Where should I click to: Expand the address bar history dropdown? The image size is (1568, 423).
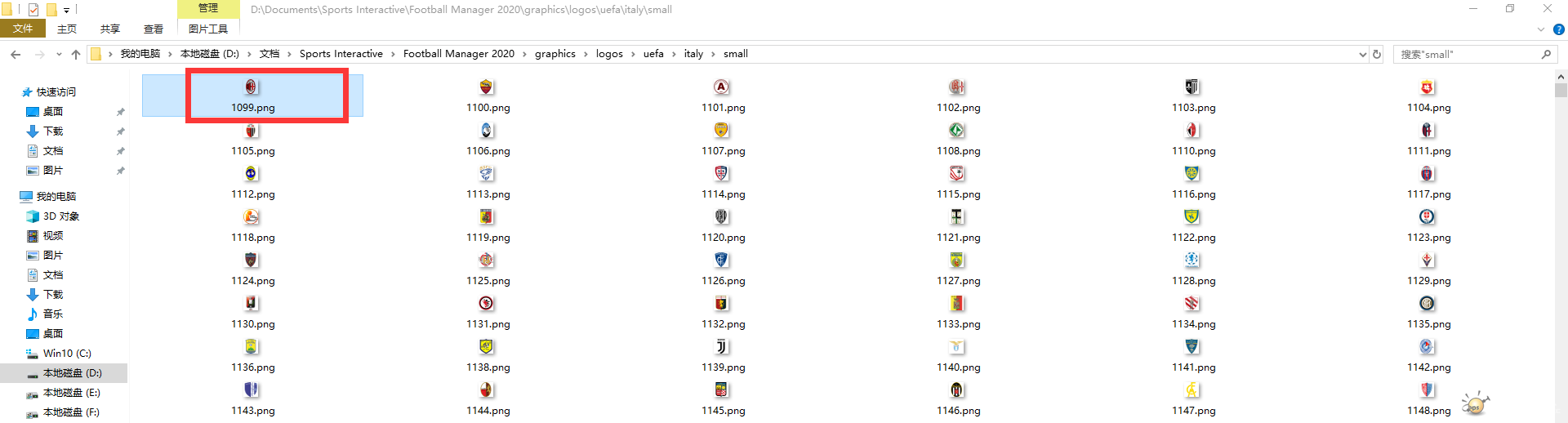pos(1362,54)
